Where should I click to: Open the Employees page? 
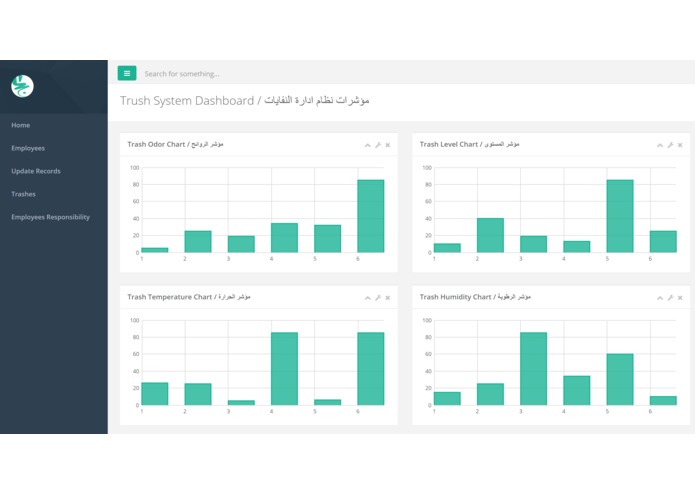click(28, 148)
